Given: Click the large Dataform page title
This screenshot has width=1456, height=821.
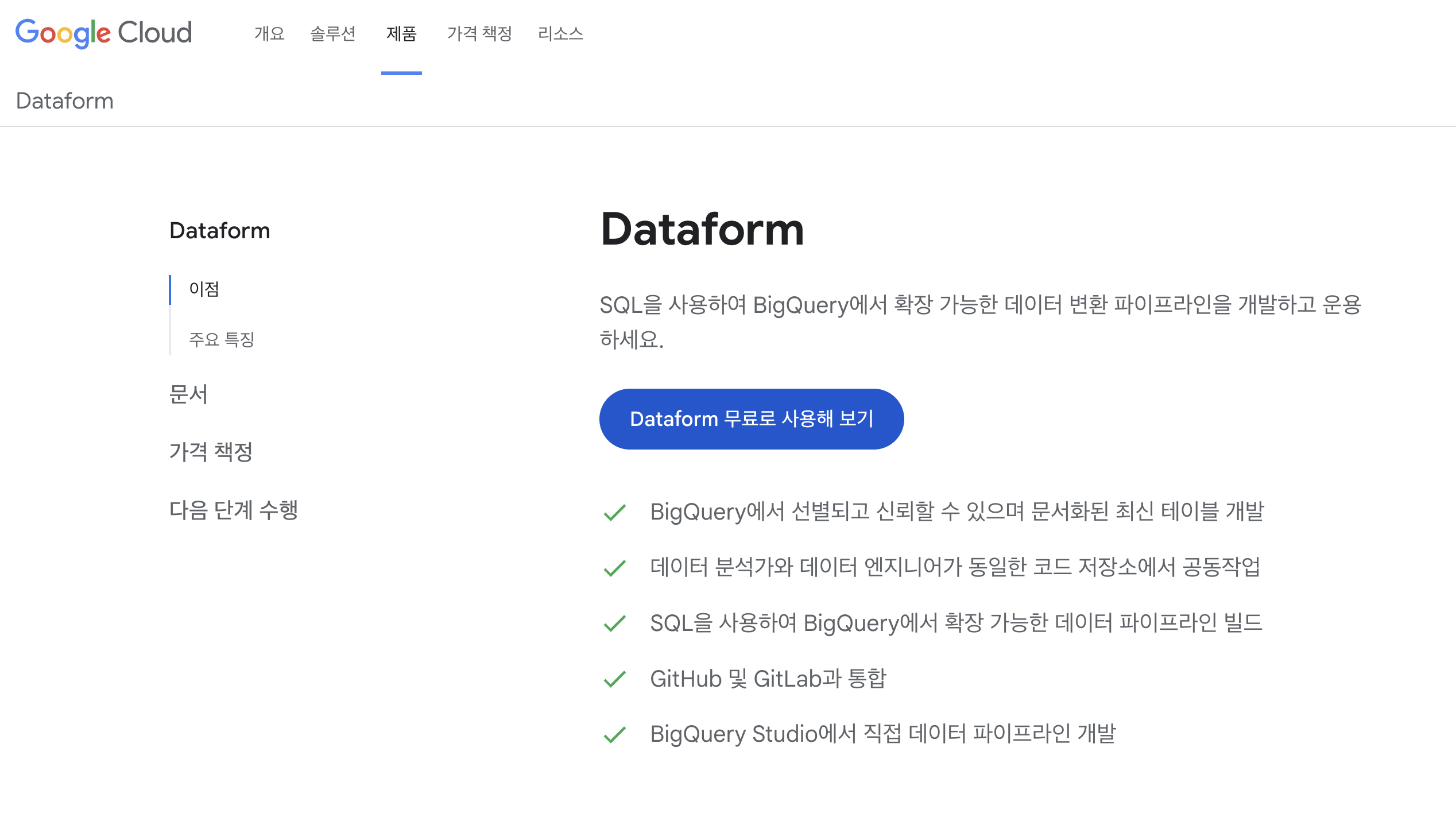Looking at the screenshot, I should pyautogui.click(x=702, y=229).
